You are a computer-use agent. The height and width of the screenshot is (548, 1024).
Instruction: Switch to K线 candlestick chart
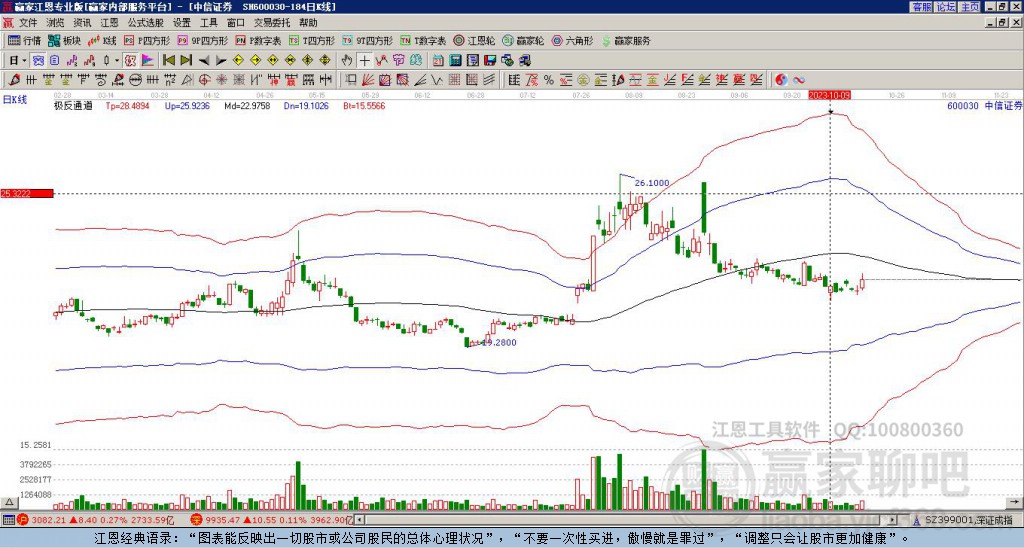click(x=103, y=40)
